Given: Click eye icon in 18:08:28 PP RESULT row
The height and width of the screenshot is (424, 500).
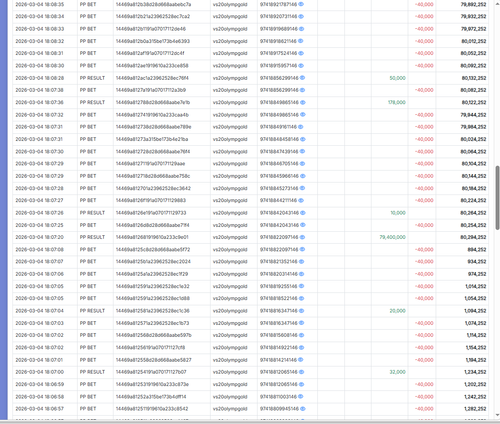Looking at the screenshot, I should pyautogui.click(x=303, y=78).
